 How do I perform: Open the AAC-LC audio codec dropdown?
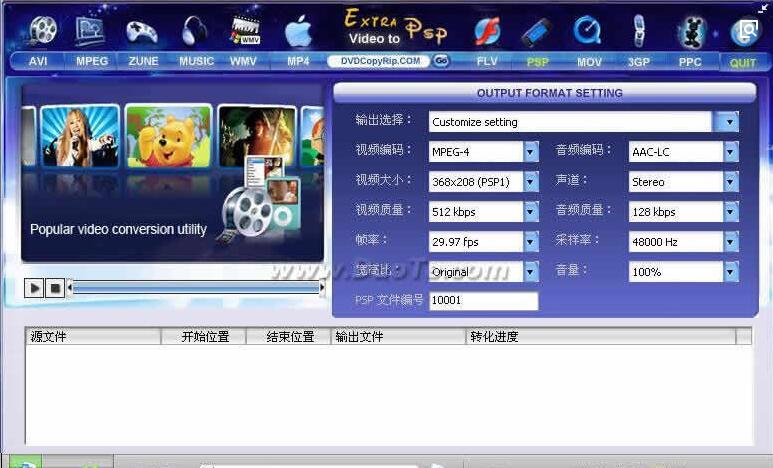pyautogui.click(x=731, y=151)
